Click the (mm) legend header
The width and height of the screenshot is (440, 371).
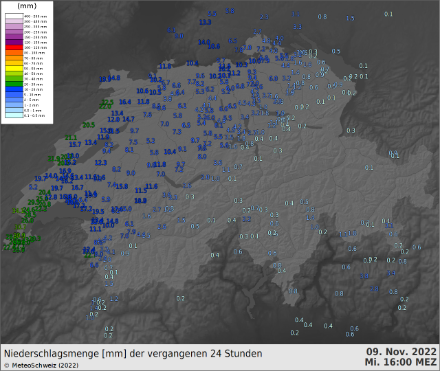click(27, 6)
